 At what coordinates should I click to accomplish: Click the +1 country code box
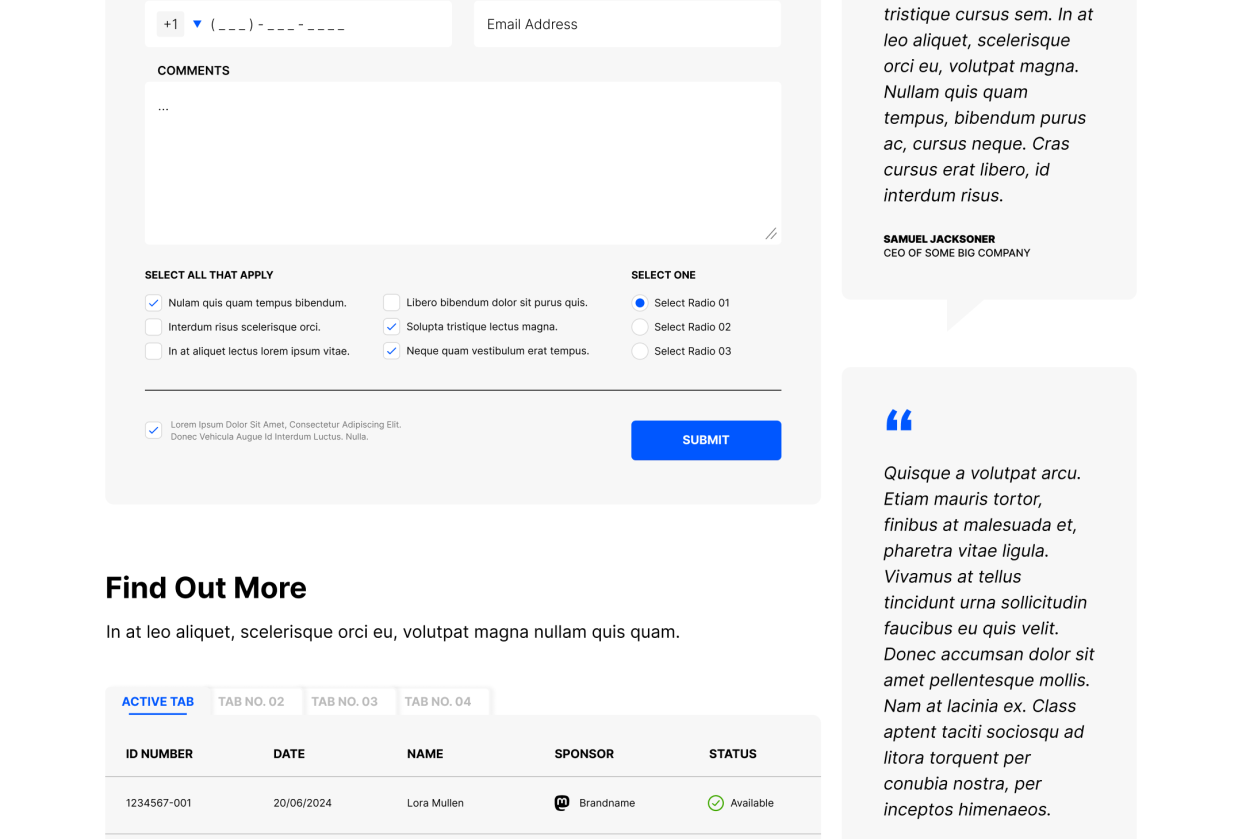(x=171, y=24)
